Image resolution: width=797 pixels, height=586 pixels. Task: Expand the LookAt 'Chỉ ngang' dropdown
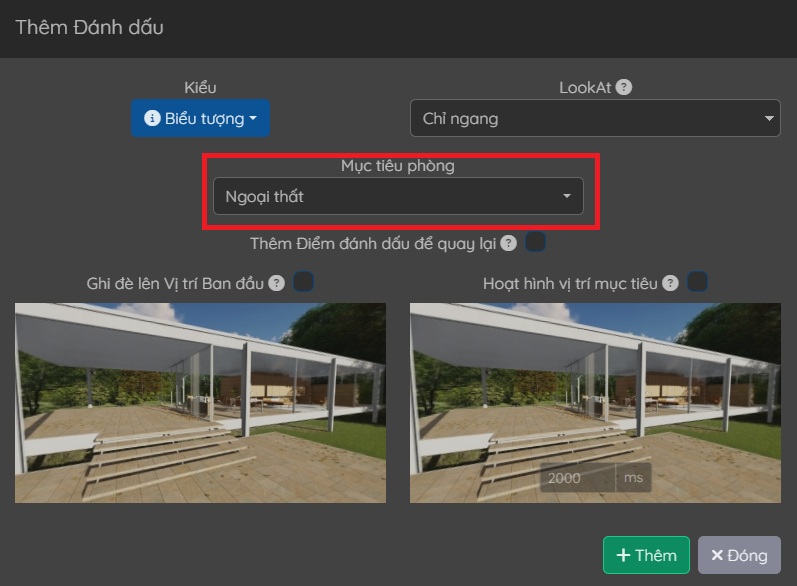click(594, 119)
